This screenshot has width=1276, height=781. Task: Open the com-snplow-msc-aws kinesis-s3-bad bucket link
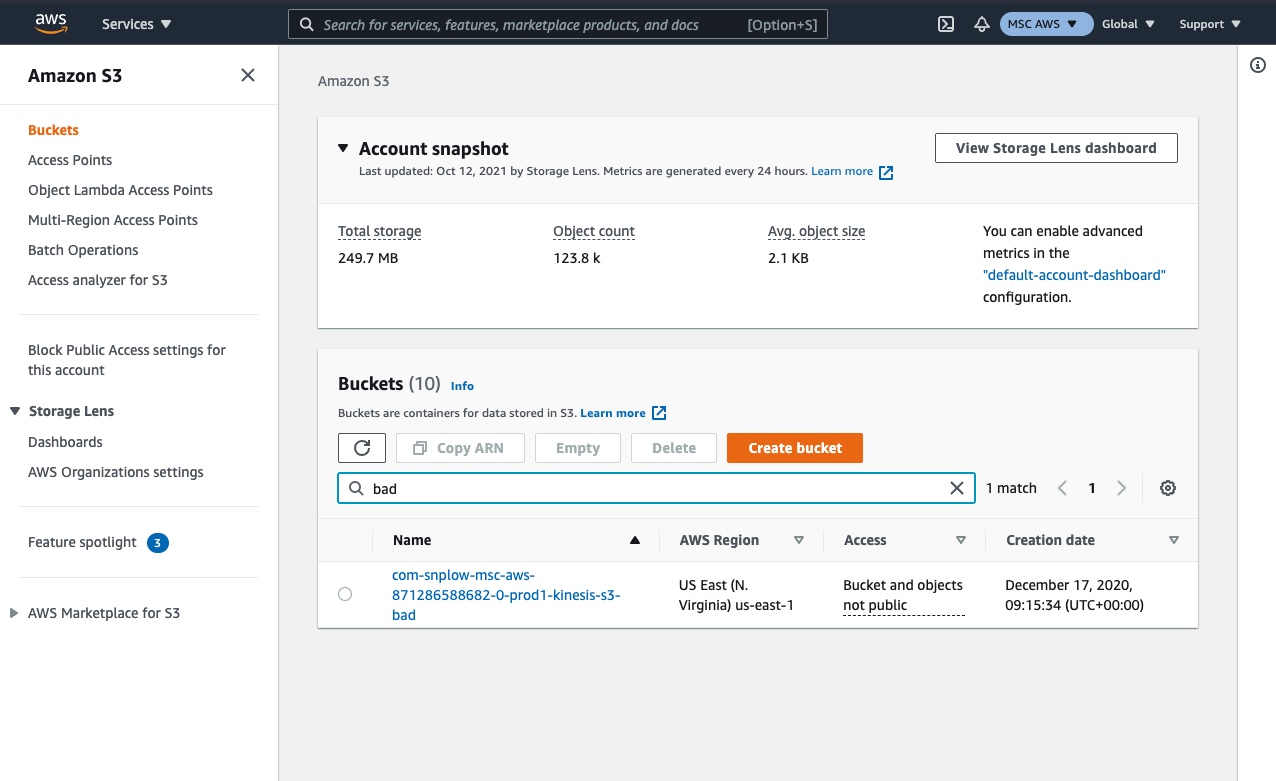pyautogui.click(x=505, y=595)
